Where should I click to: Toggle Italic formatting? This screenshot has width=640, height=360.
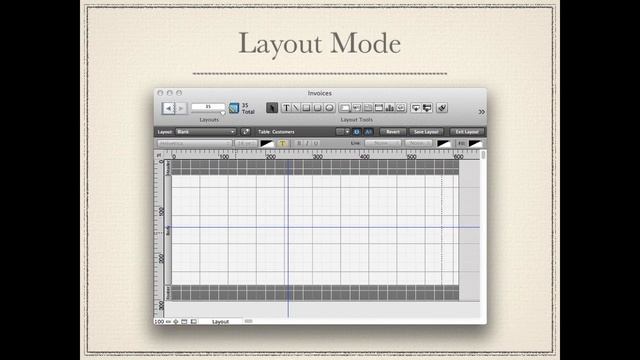click(307, 143)
